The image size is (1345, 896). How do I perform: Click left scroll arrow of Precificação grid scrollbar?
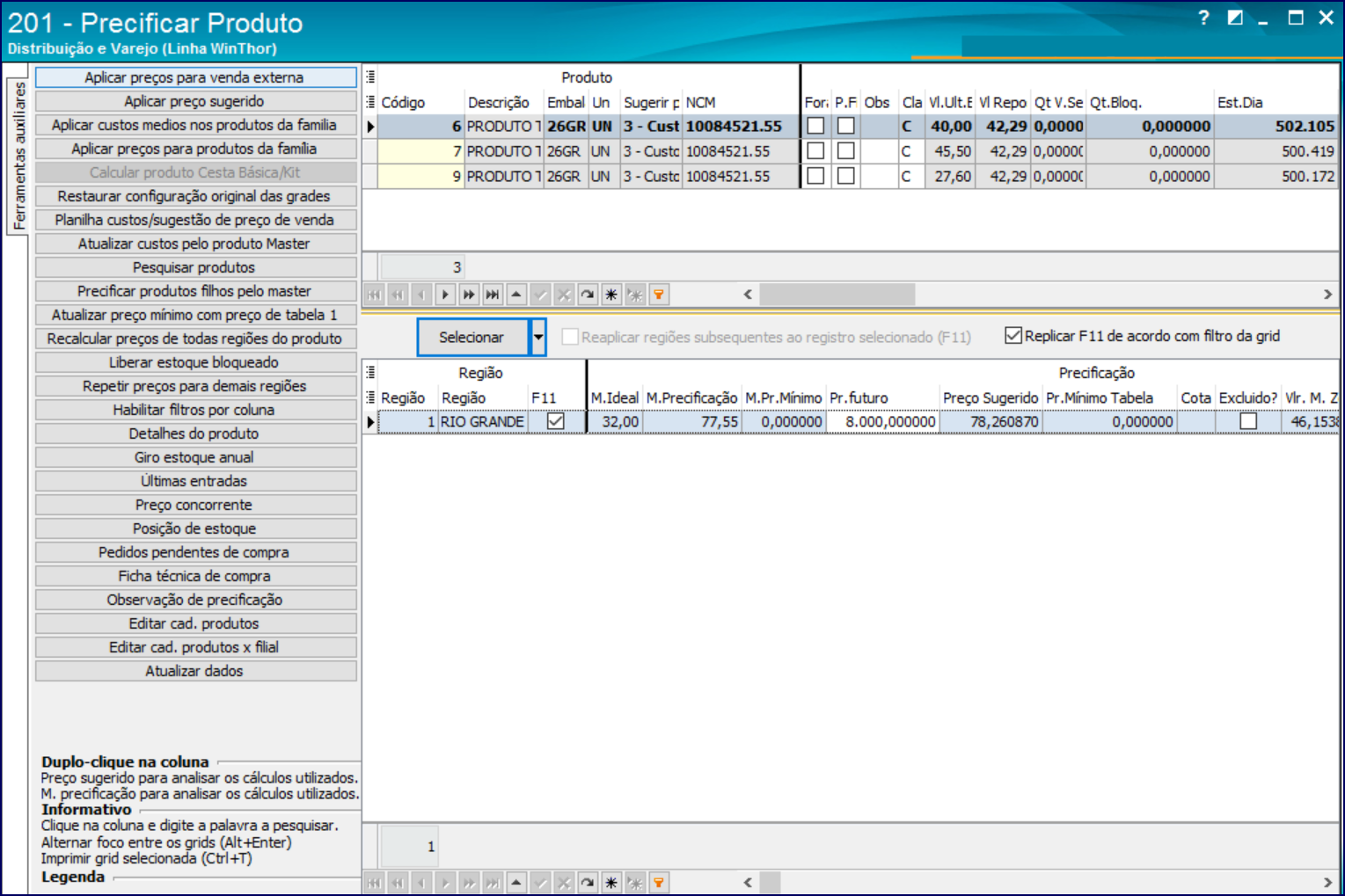click(x=748, y=882)
